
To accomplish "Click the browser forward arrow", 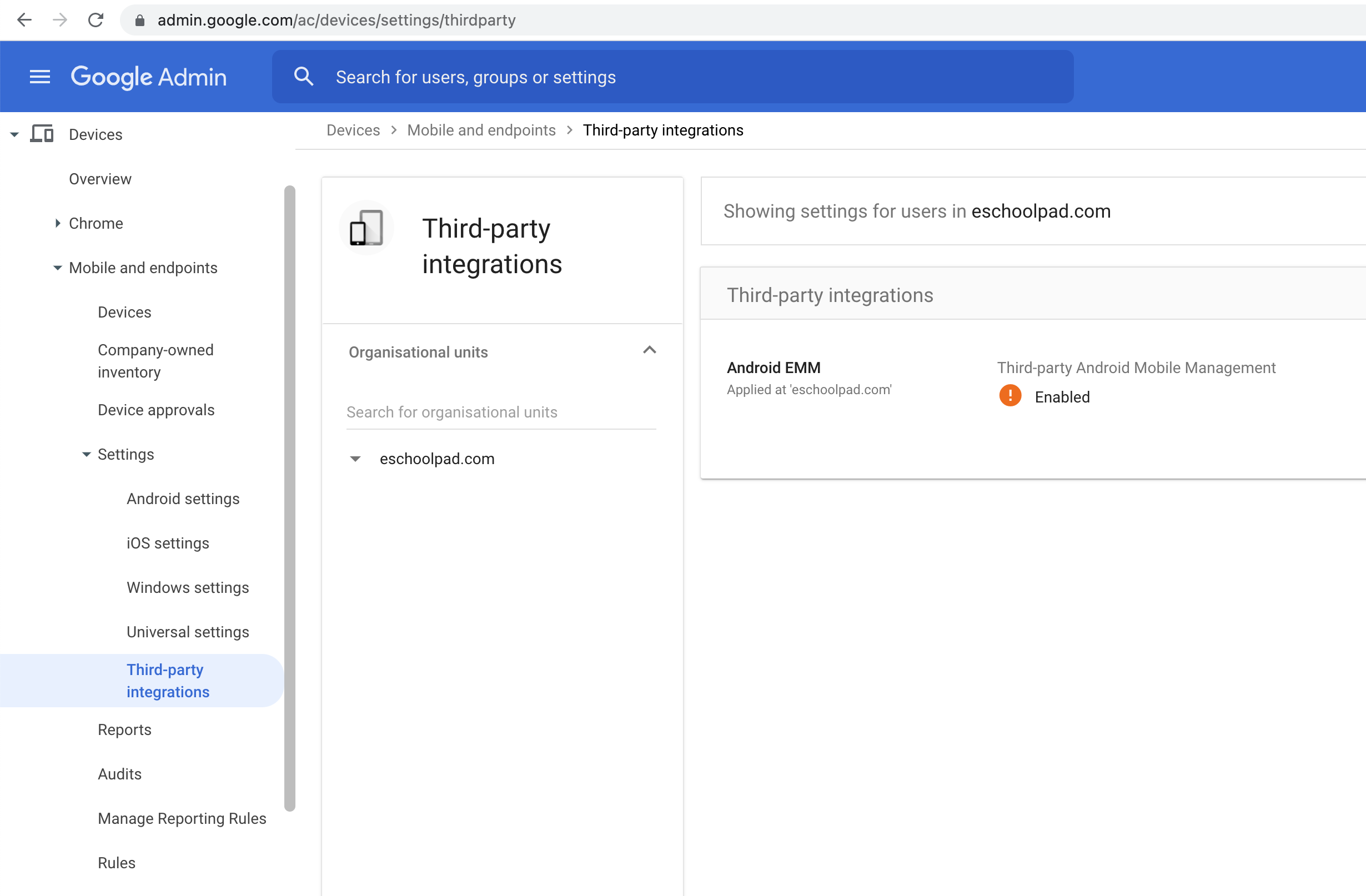I will (59, 20).
